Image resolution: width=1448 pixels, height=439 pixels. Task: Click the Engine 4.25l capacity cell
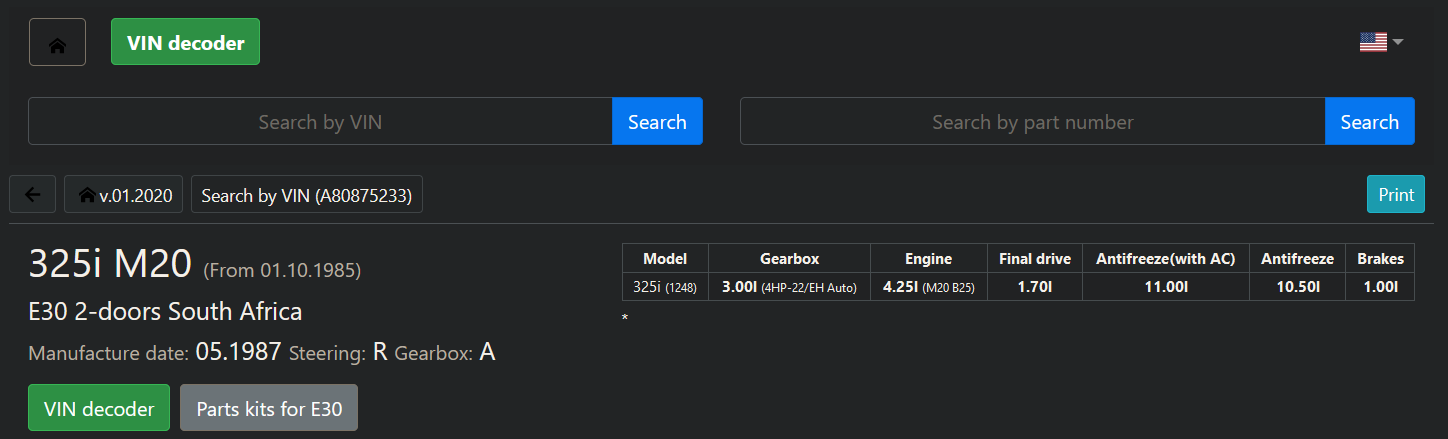click(x=928, y=287)
